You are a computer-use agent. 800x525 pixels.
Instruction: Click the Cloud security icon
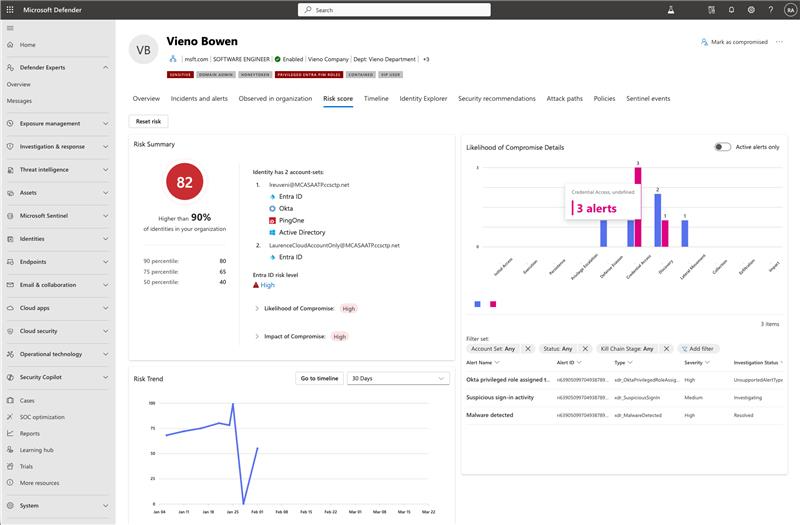click(x=10, y=331)
